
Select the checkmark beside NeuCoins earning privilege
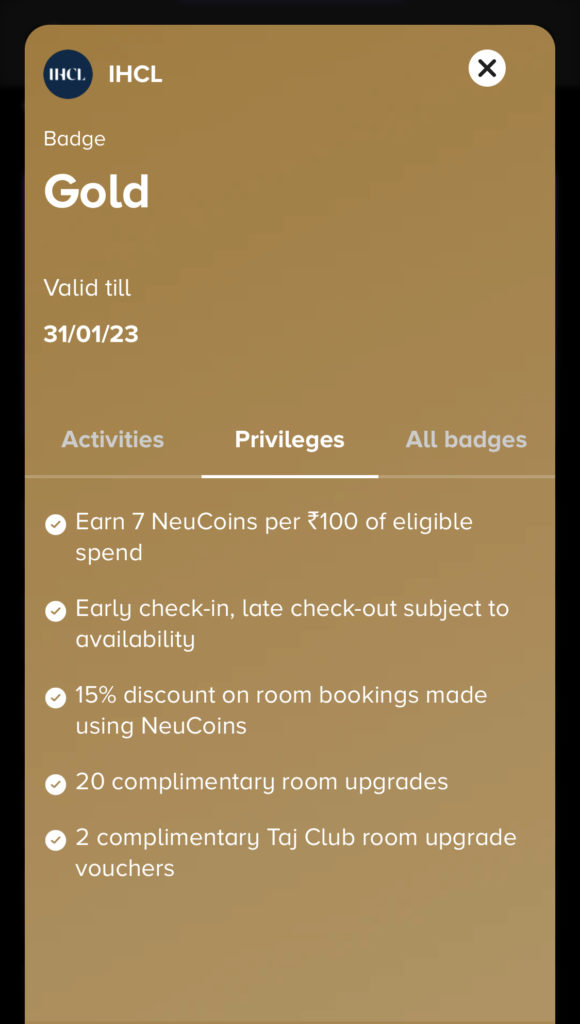55,523
